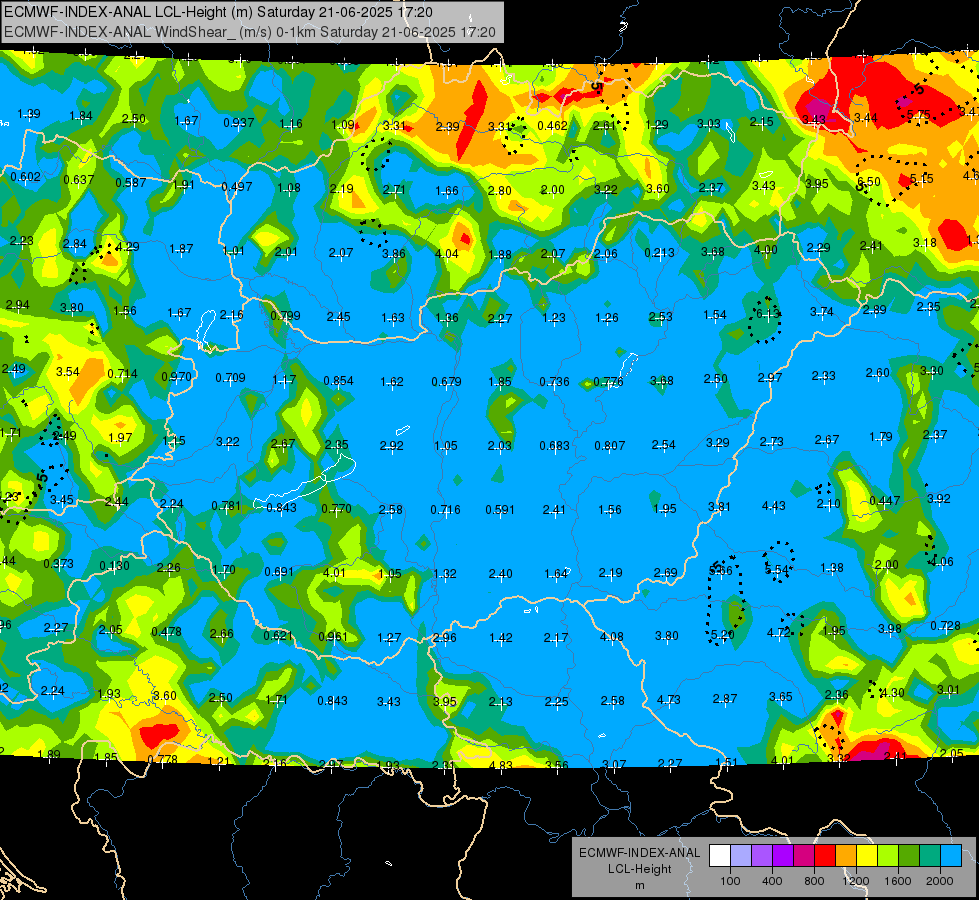Click the legend label 1600

point(898,881)
